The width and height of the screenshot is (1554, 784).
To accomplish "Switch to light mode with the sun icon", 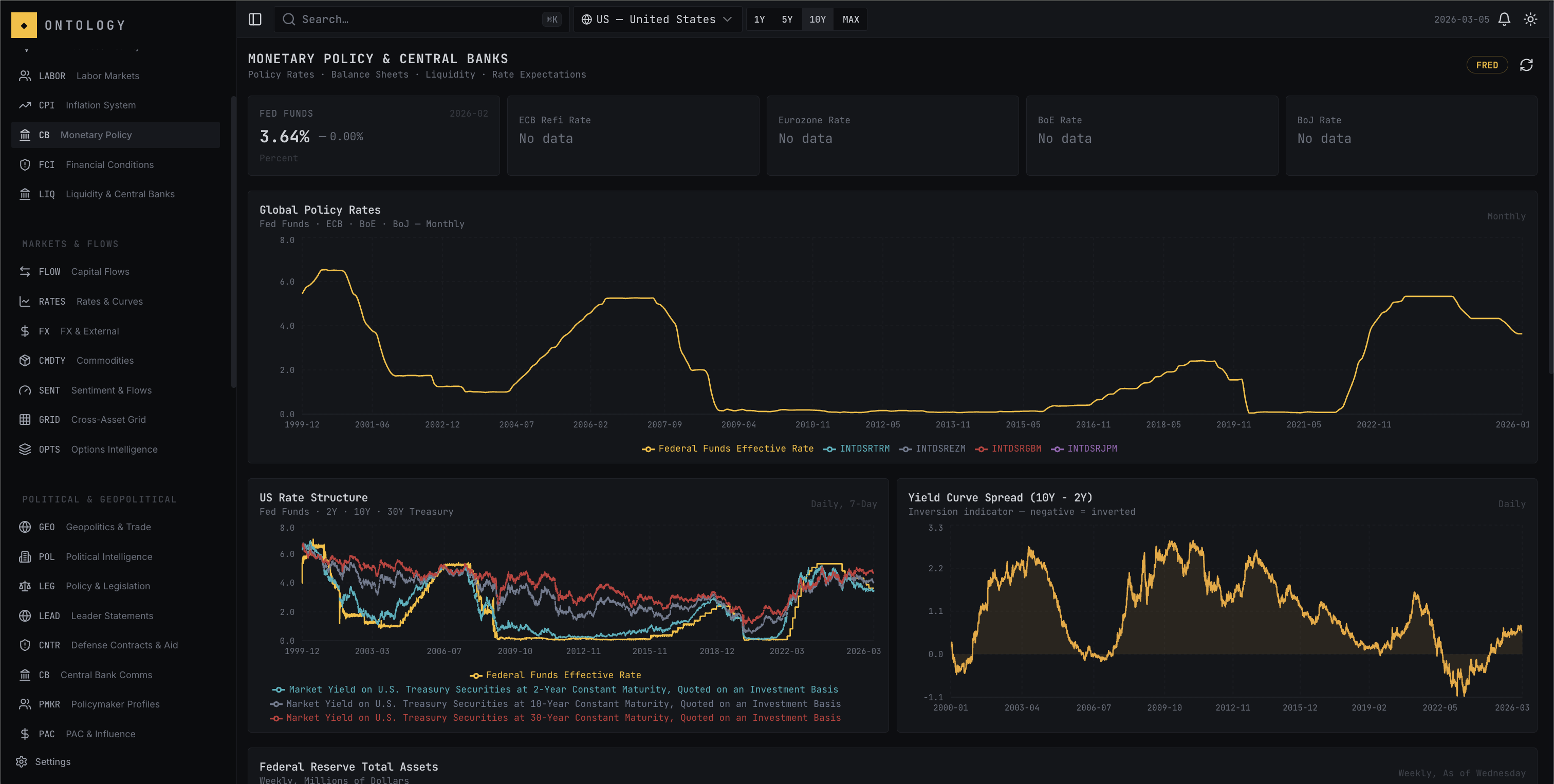I will click(x=1531, y=18).
